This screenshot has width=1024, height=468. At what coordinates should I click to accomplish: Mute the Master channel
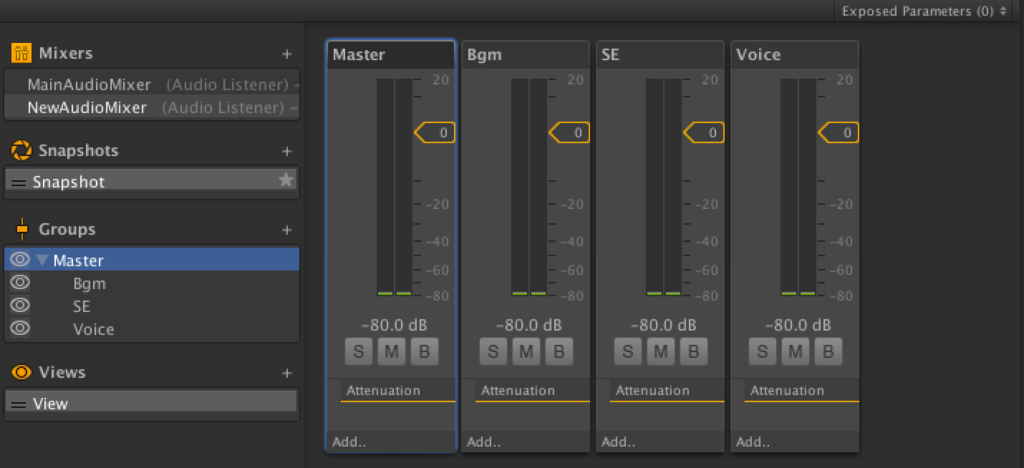pos(391,352)
